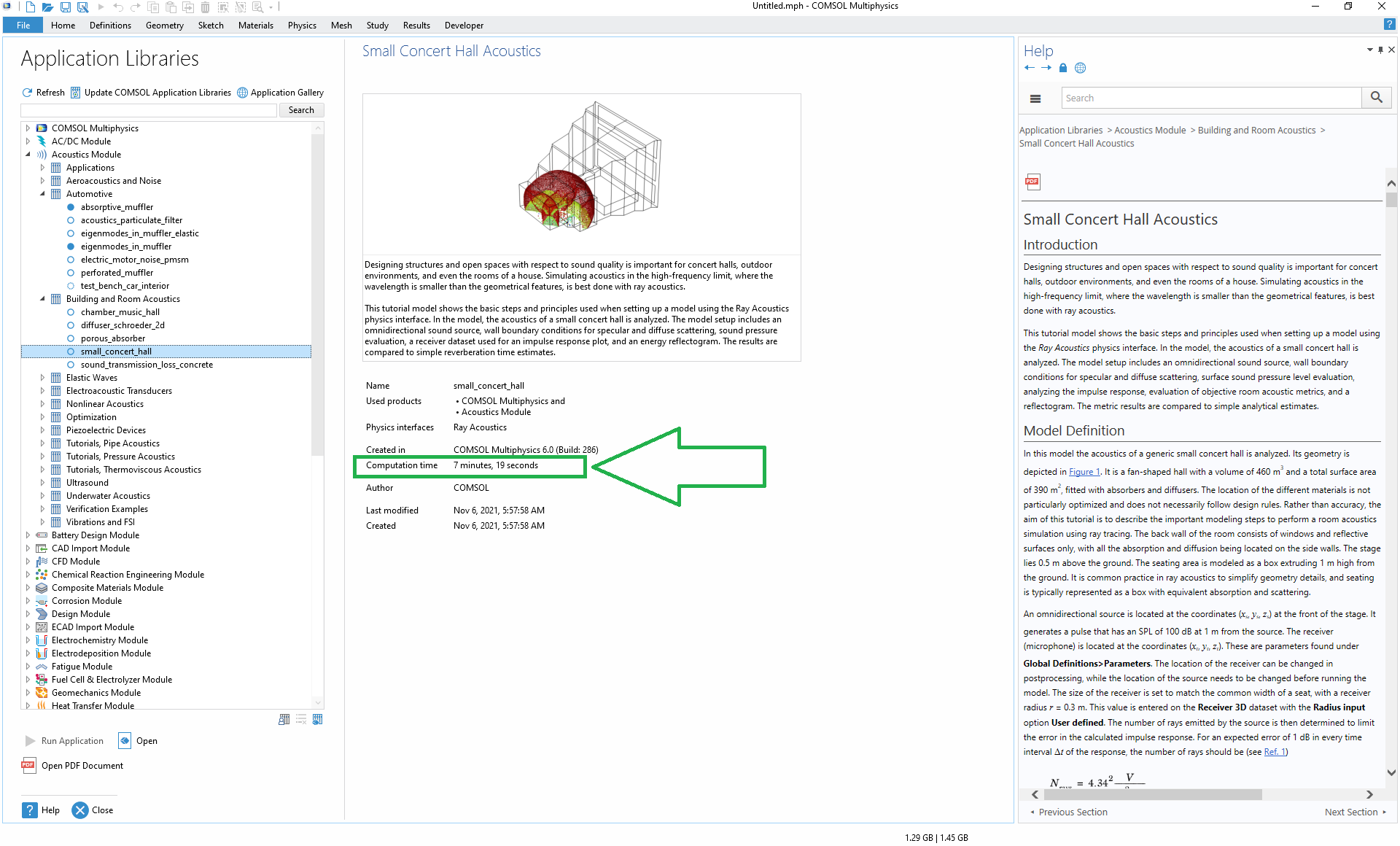
Task: Collapse the Automotive folder
Action: click(x=42, y=194)
